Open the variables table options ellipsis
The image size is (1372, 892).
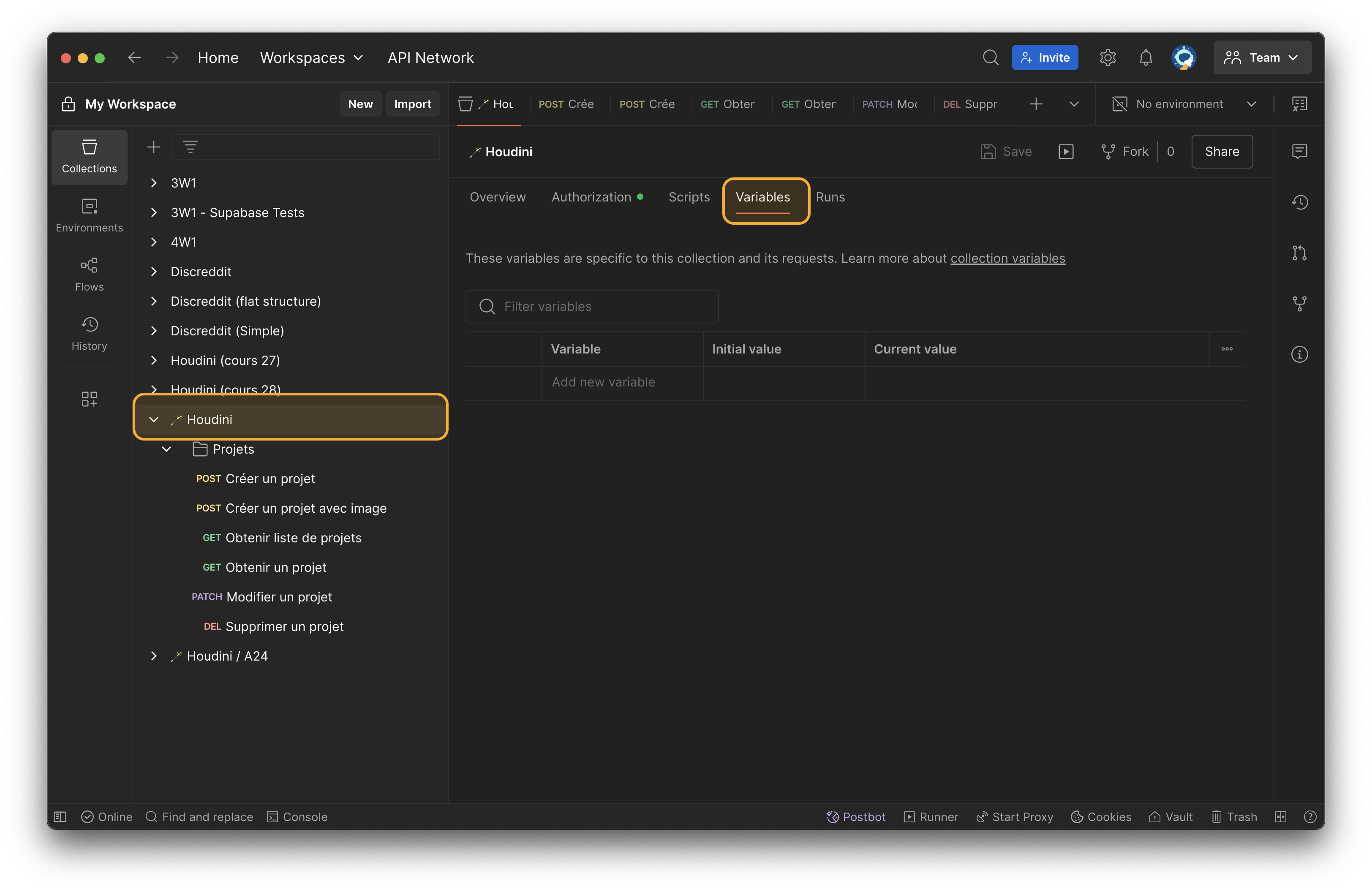coord(1227,349)
